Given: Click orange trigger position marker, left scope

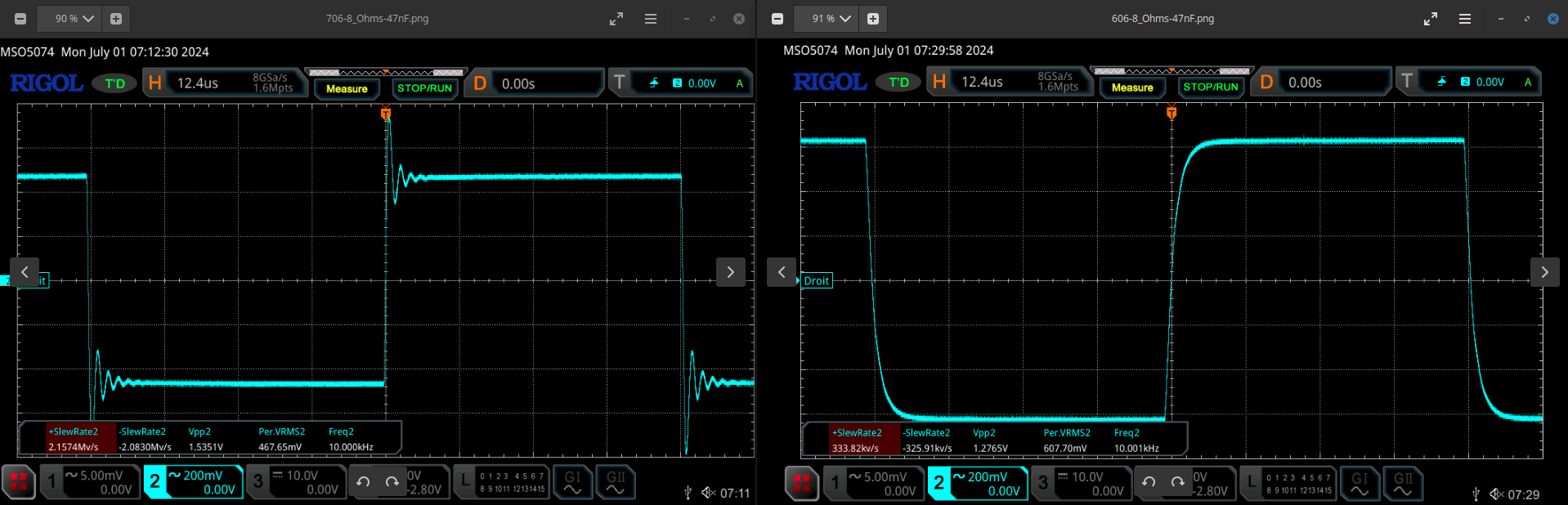Looking at the screenshot, I should (x=386, y=114).
